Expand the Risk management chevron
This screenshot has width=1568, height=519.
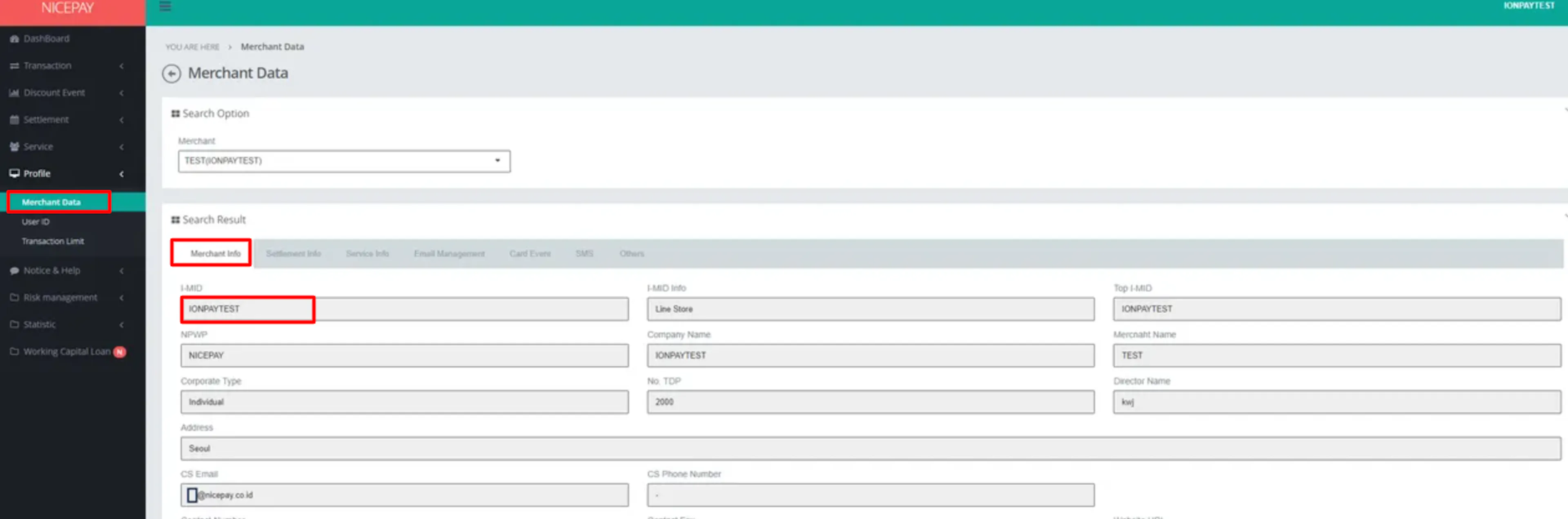coord(122,298)
